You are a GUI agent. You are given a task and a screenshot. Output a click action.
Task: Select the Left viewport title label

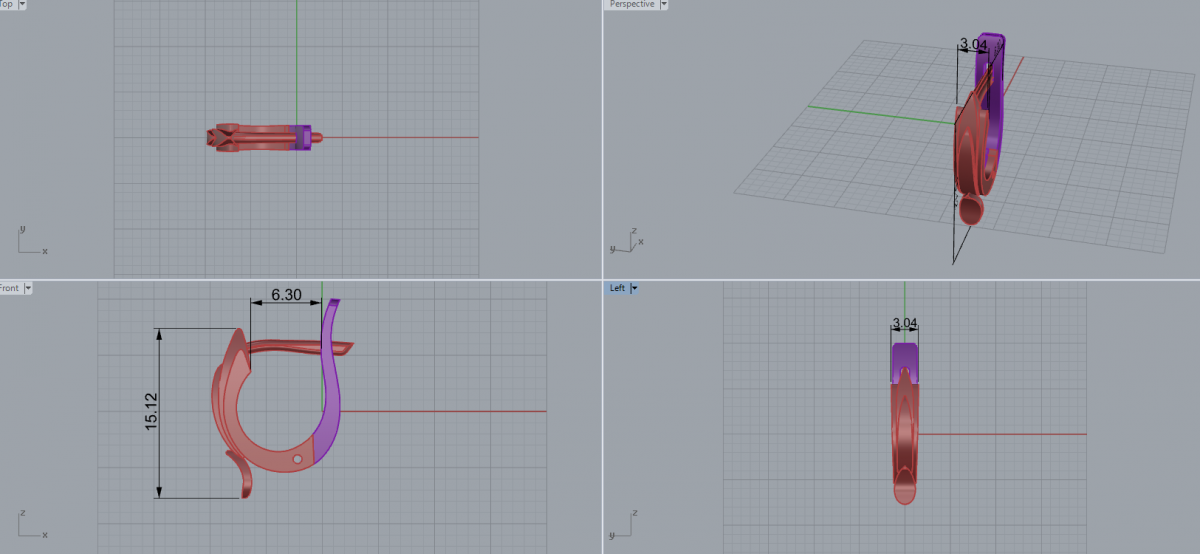pos(617,288)
